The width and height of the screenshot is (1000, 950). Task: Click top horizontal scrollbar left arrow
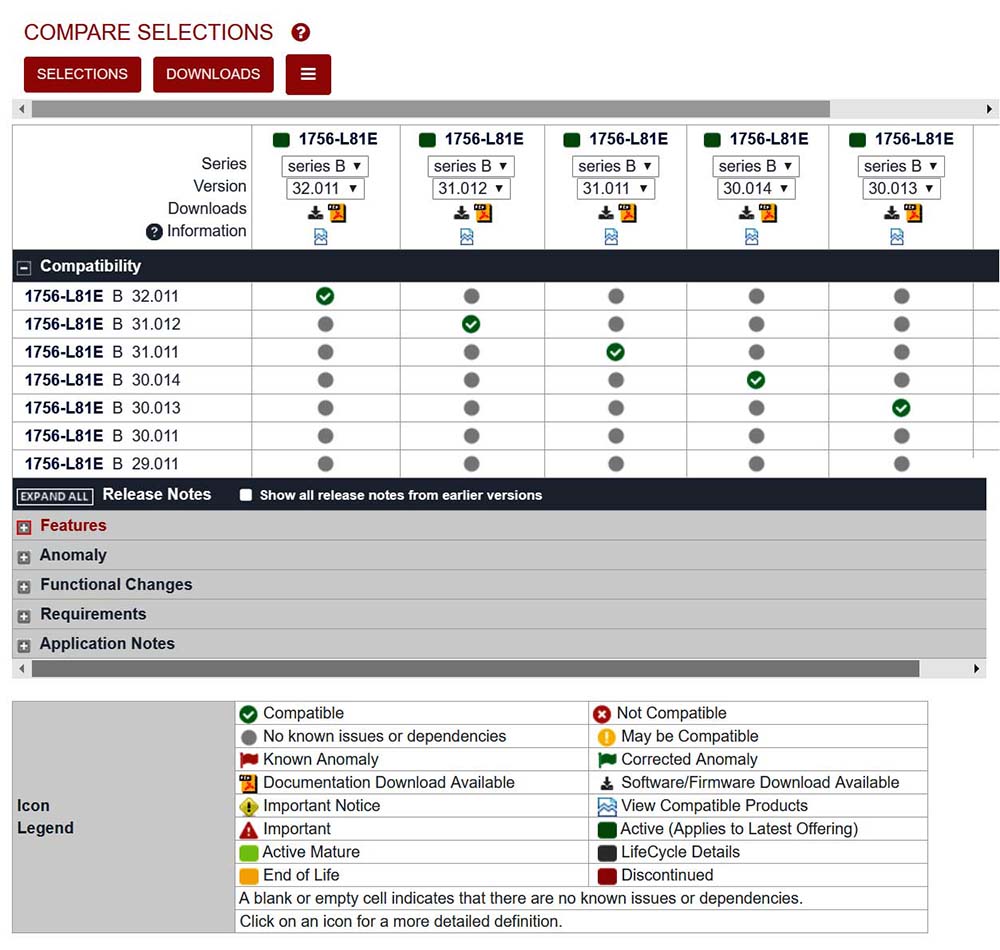(22, 109)
